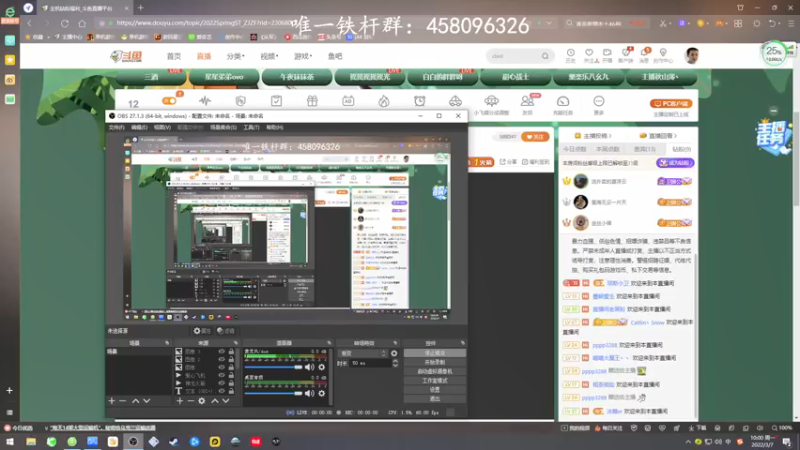Add a scene with plus in 场景 panel

point(112,401)
